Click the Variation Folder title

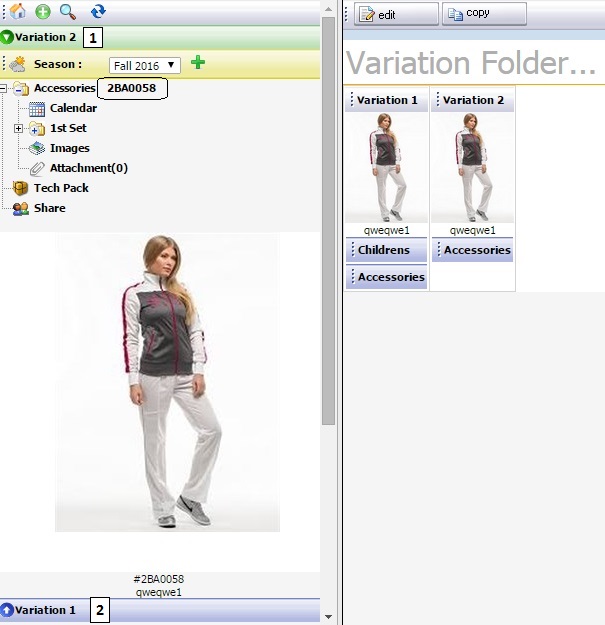point(471,63)
